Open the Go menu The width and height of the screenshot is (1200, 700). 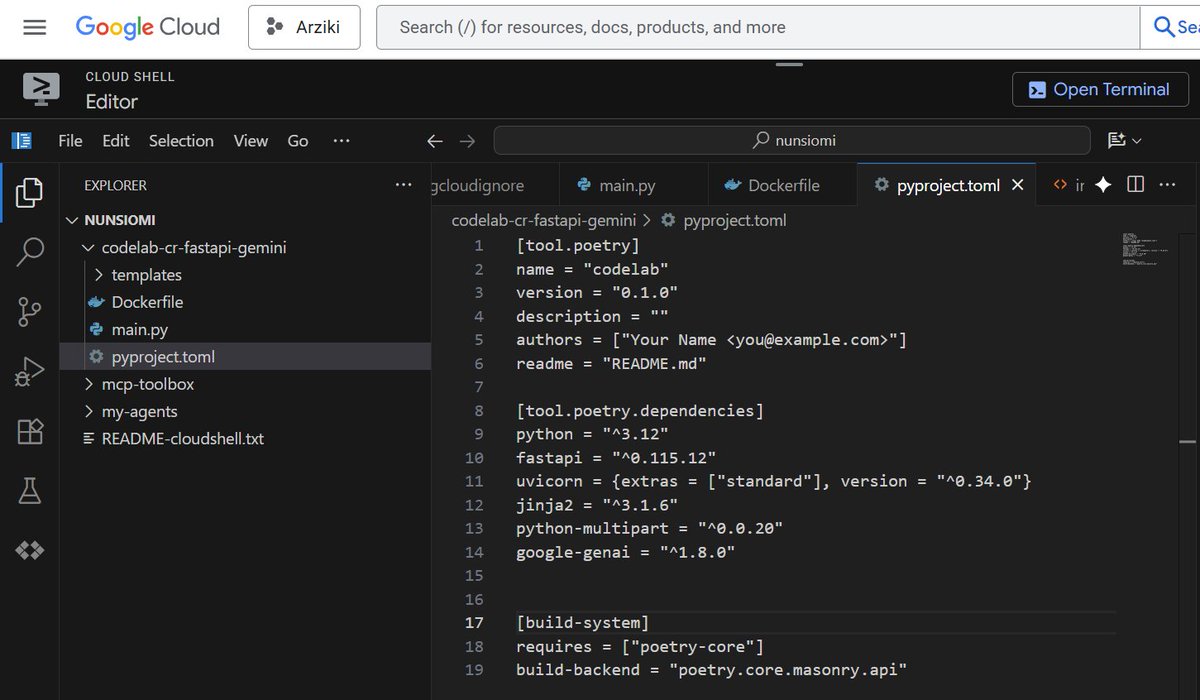(x=298, y=141)
